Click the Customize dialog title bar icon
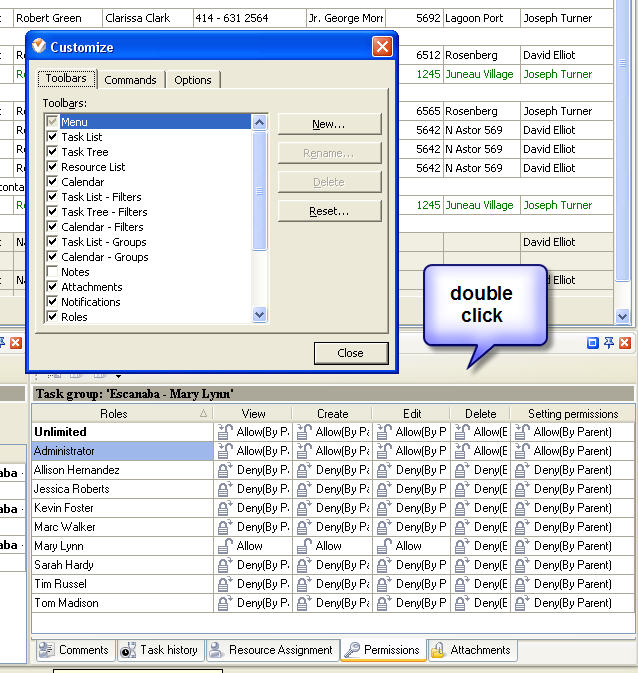The height and width of the screenshot is (673, 638). [x=39, y=47]
